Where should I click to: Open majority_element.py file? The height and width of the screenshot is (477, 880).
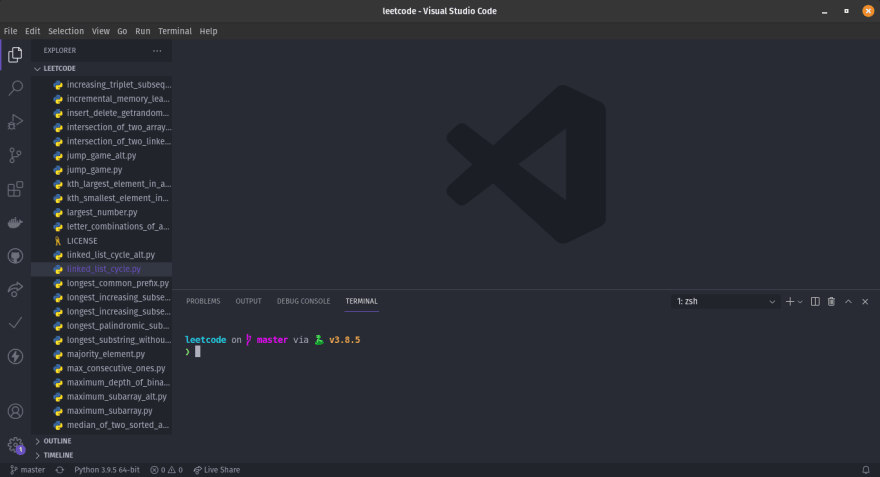tap(102, 354)
